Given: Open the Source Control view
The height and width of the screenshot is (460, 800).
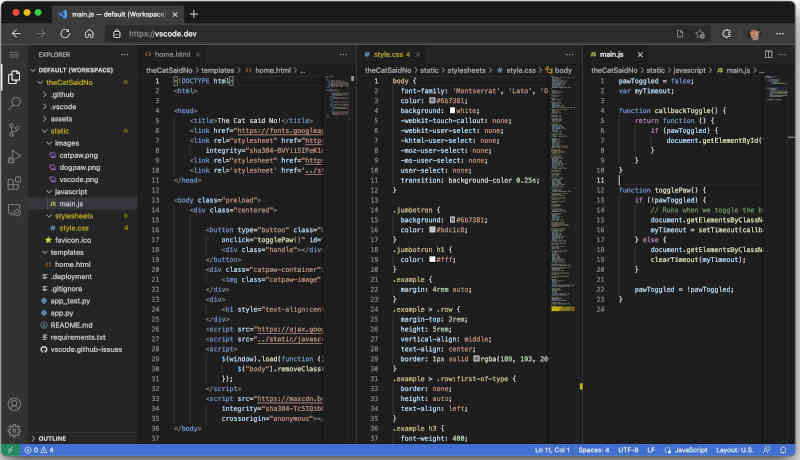Looking at the screenshot, I should (14, 130).
